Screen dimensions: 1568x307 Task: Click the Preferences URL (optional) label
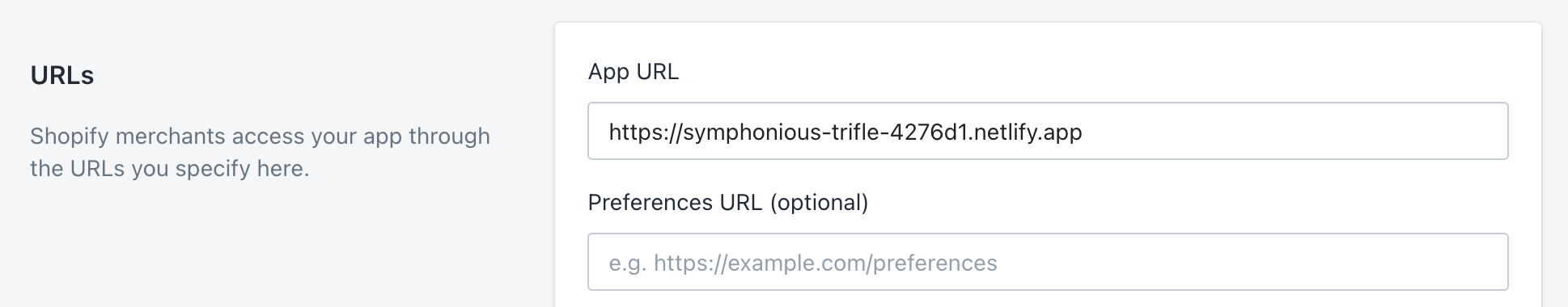pyautogui.click(x=728, y=203)
